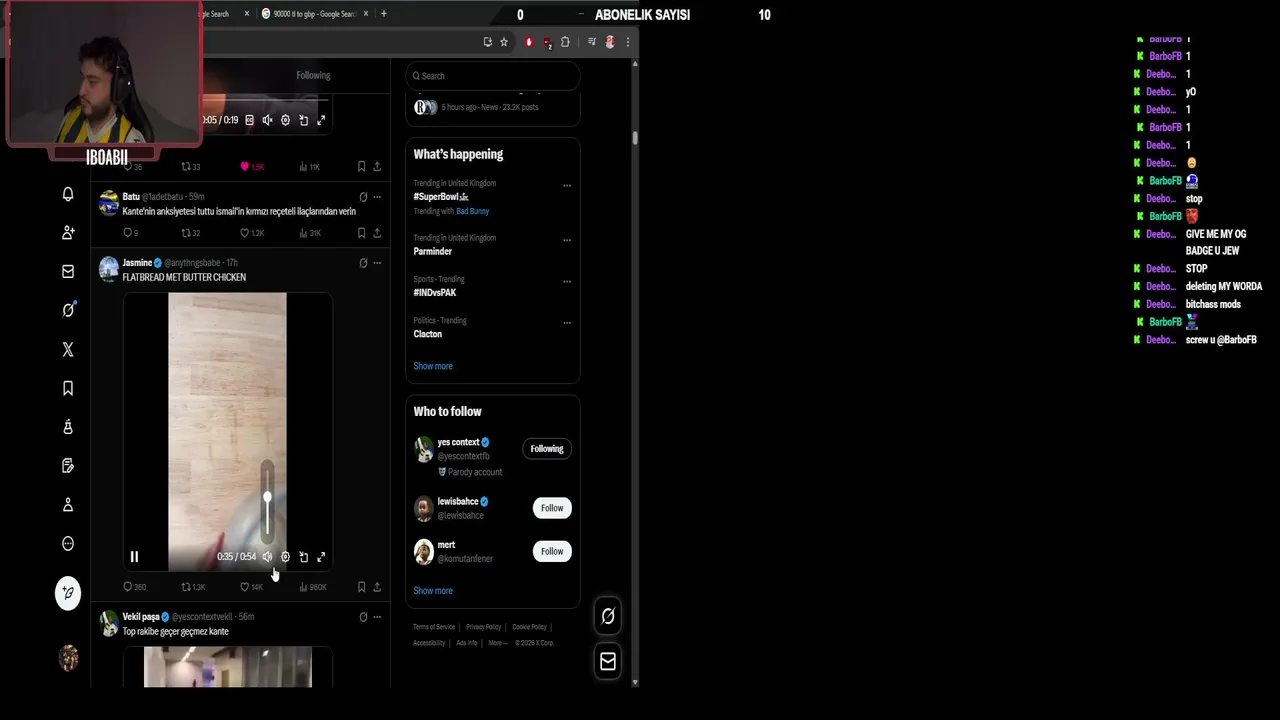1280x720 pixels.
Task: Open Chrome three-dot main menu
Action: [x=628, y=42]
